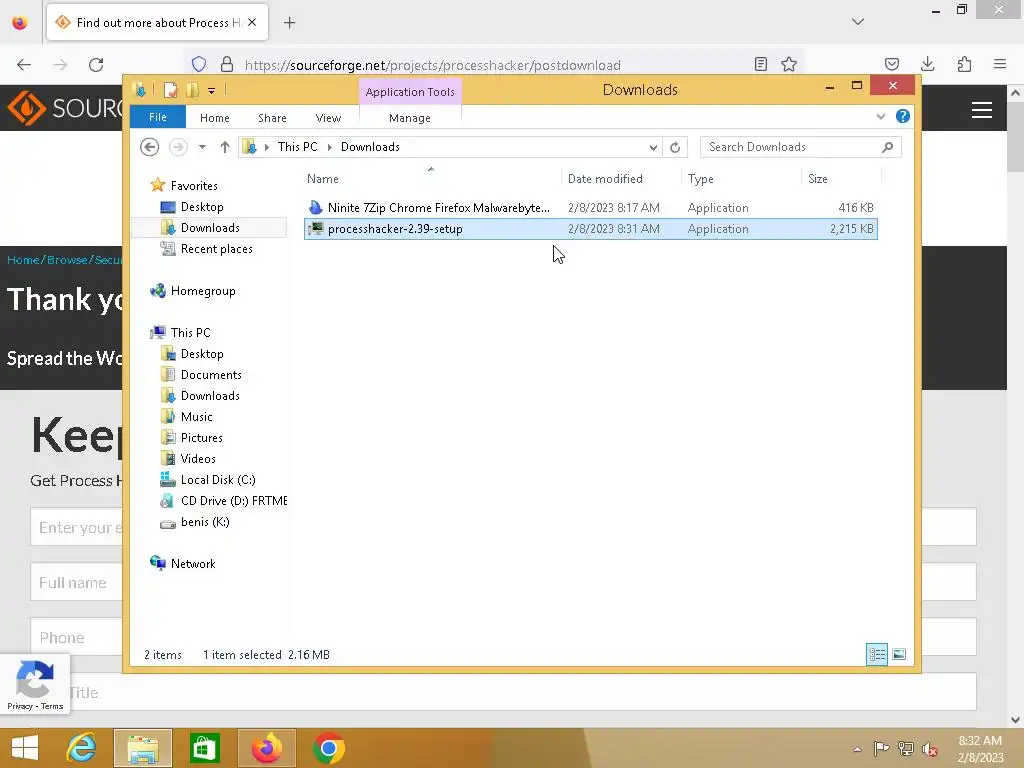This screenshot has height=768, width=1024.
Task: Open Pictures folder under This PC
Action: (x=201, y=438)
